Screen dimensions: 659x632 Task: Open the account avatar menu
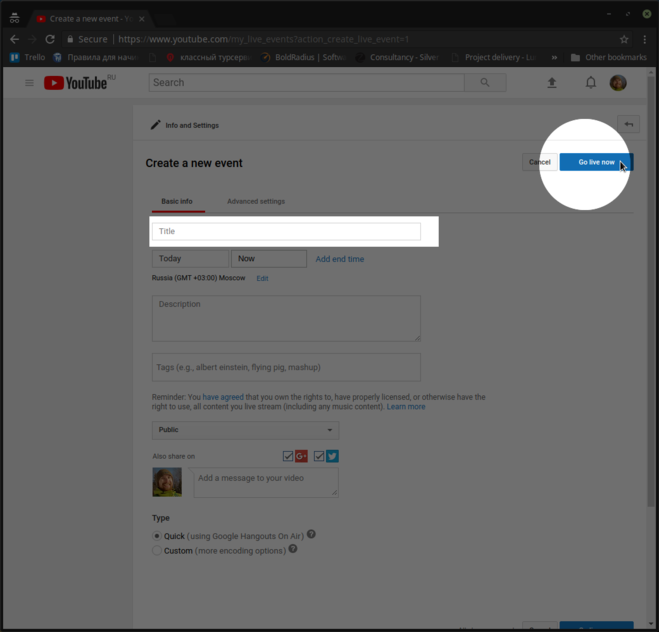click(x=618, y=83)
